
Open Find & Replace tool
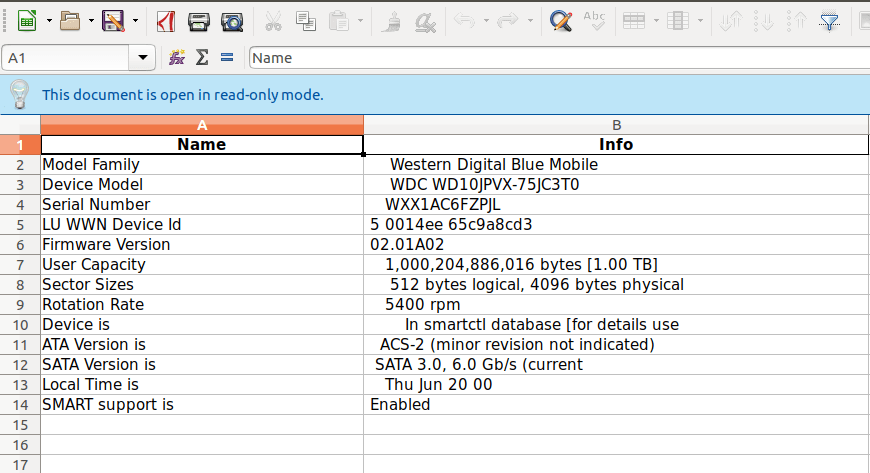[x=562, y=19]
